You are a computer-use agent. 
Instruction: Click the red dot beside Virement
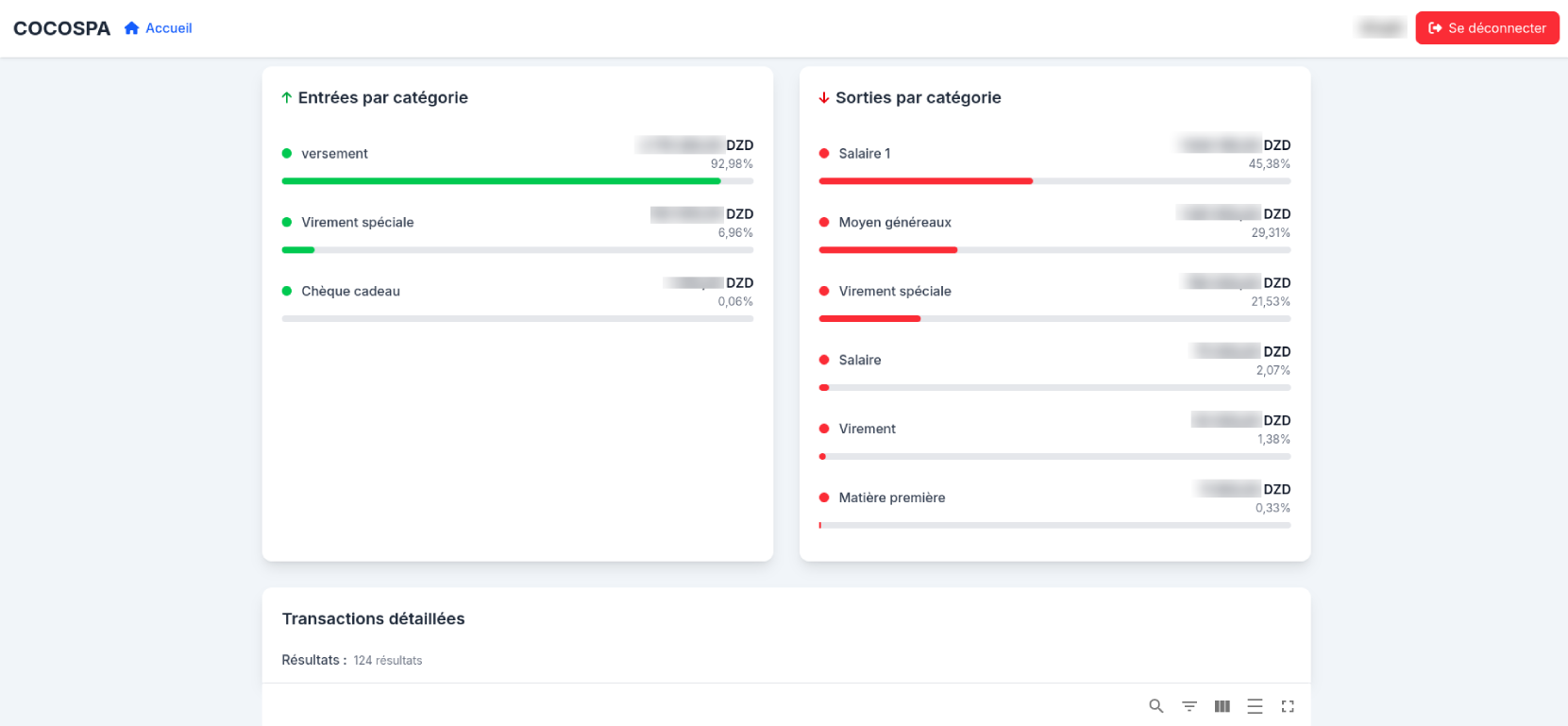[824, 429]
